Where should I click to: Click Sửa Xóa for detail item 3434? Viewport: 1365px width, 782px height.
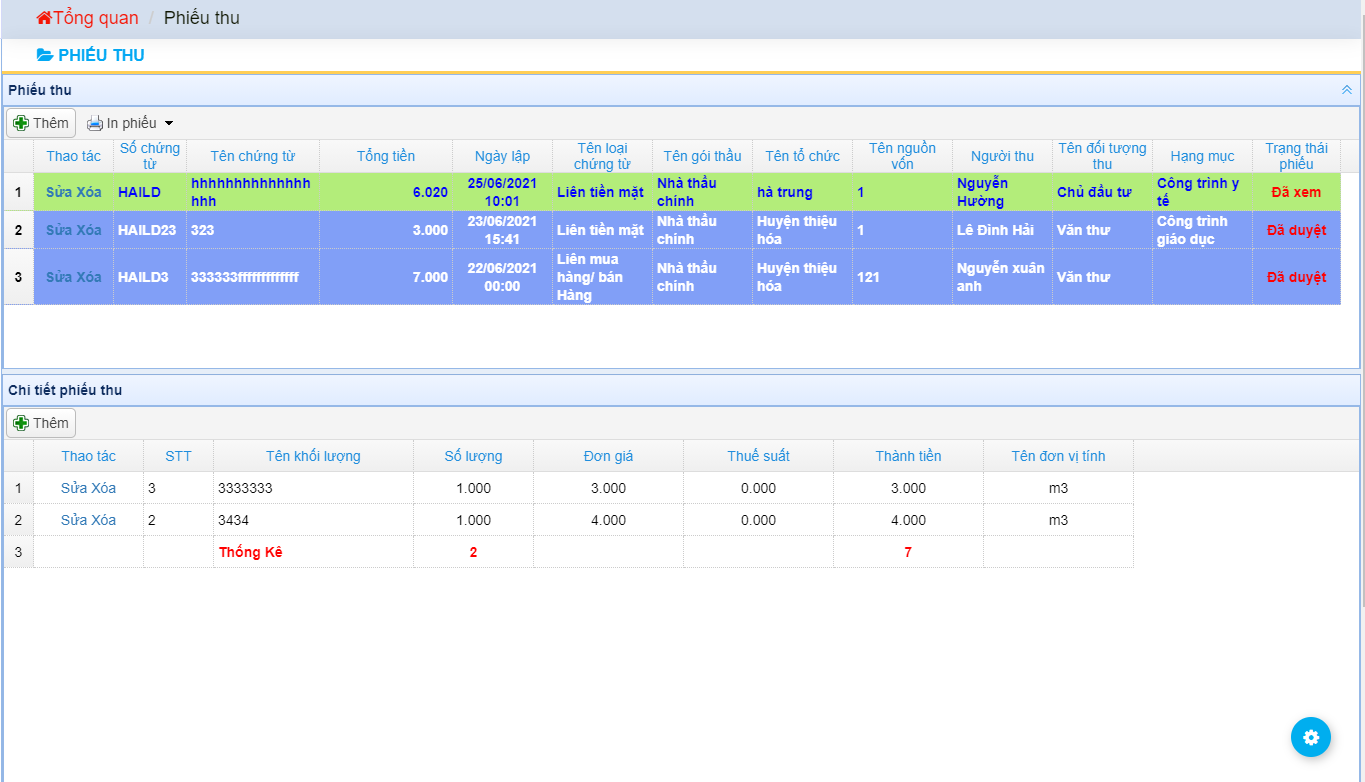tap(88, 520)
